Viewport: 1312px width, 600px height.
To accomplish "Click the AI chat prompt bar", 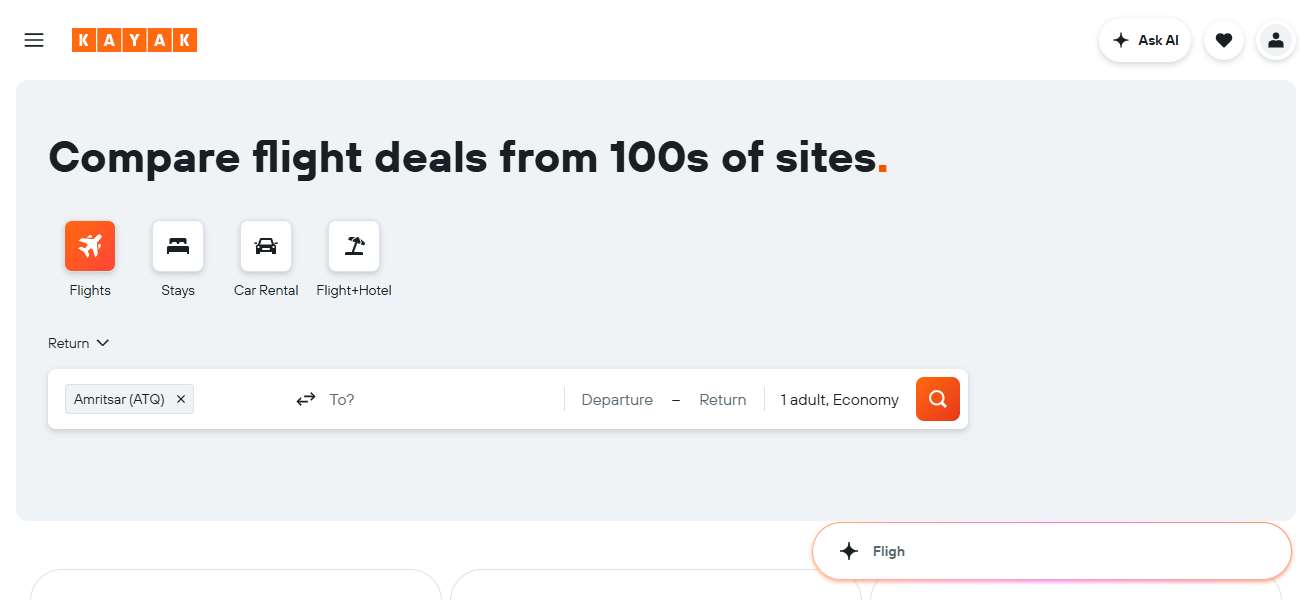I will pos(1051,551).
